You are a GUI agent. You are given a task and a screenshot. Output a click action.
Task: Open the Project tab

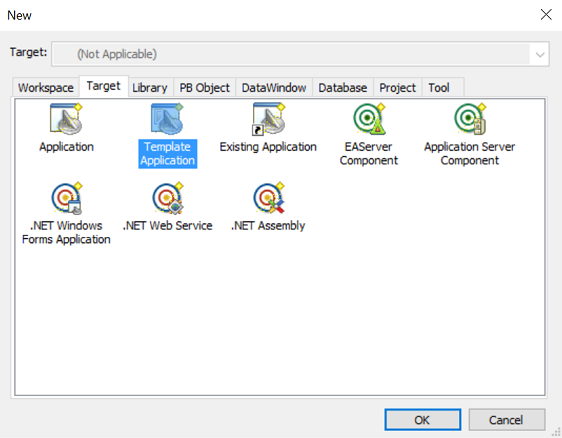(397, 87)
